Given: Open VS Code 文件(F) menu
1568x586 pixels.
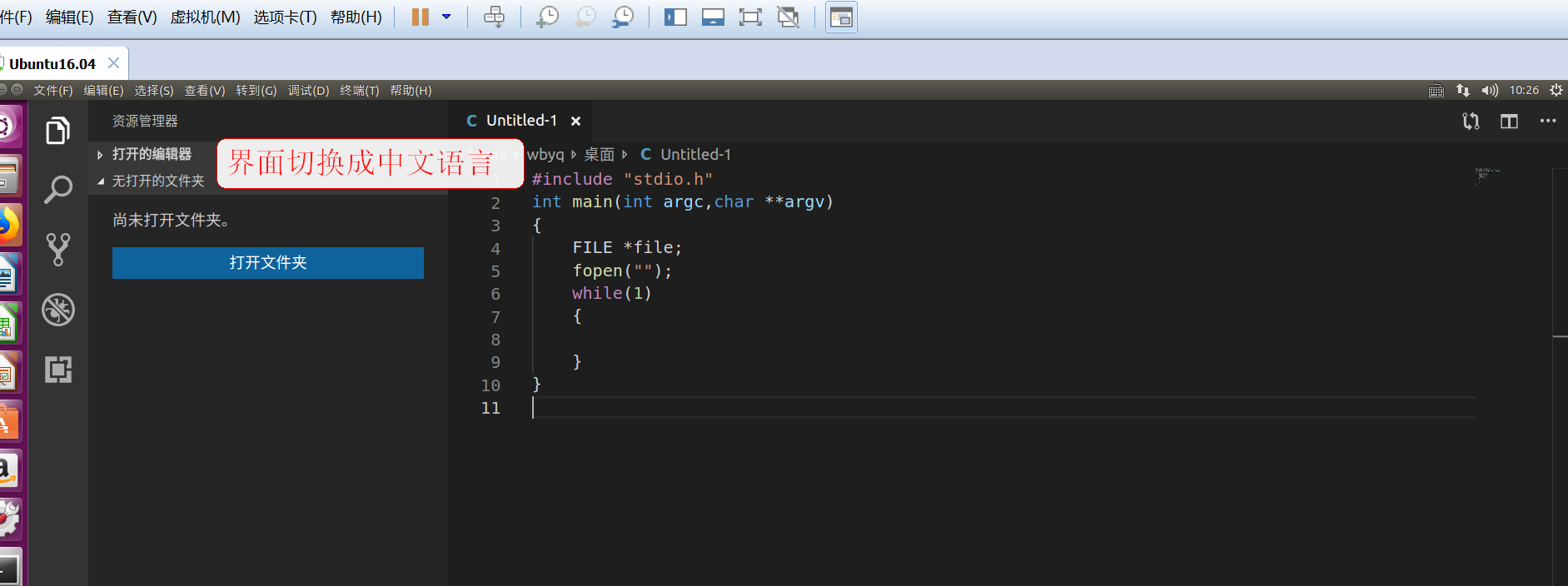Looking at the screenshot, I should (52, 91).
